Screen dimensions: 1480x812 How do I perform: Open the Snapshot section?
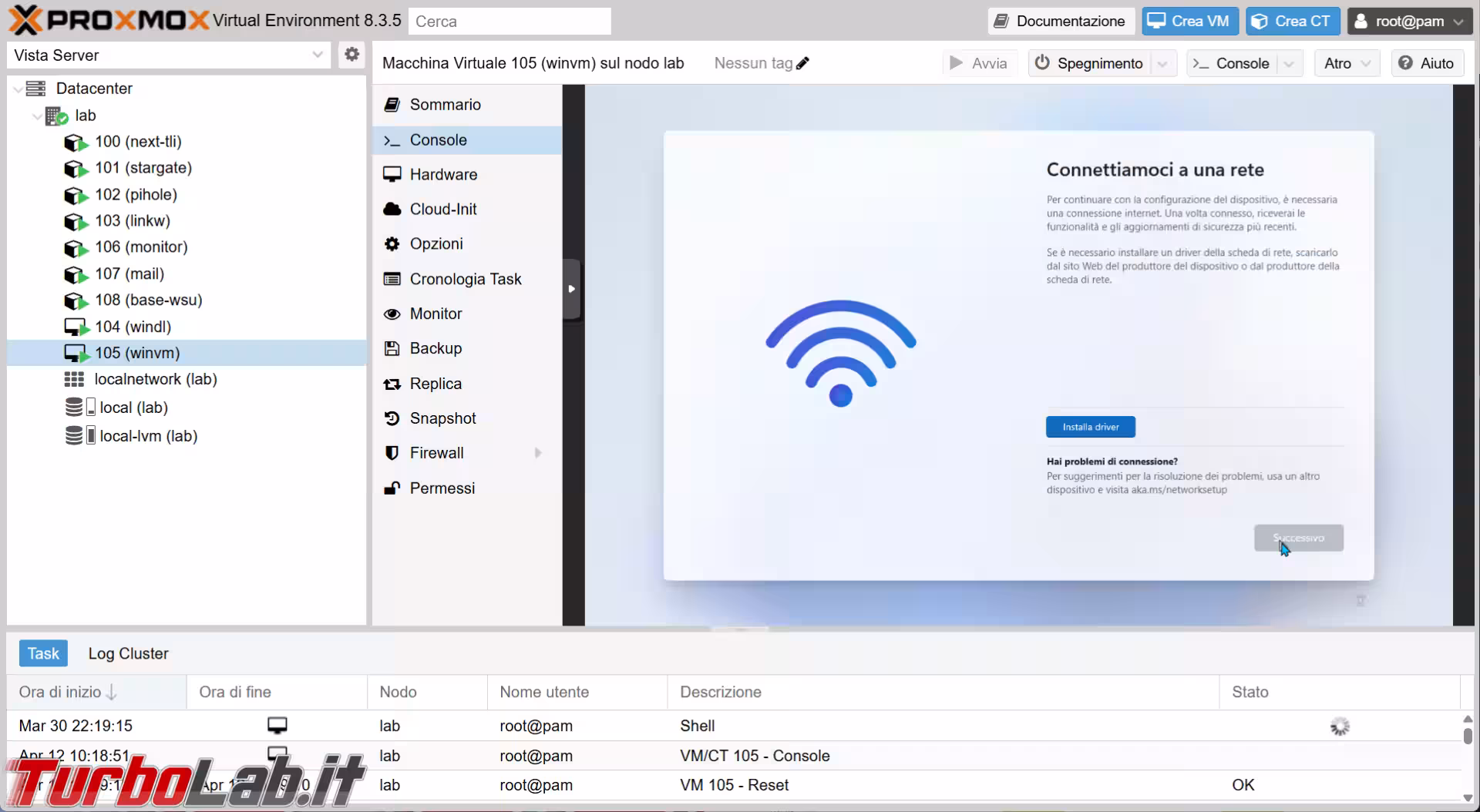pos(442,418)
